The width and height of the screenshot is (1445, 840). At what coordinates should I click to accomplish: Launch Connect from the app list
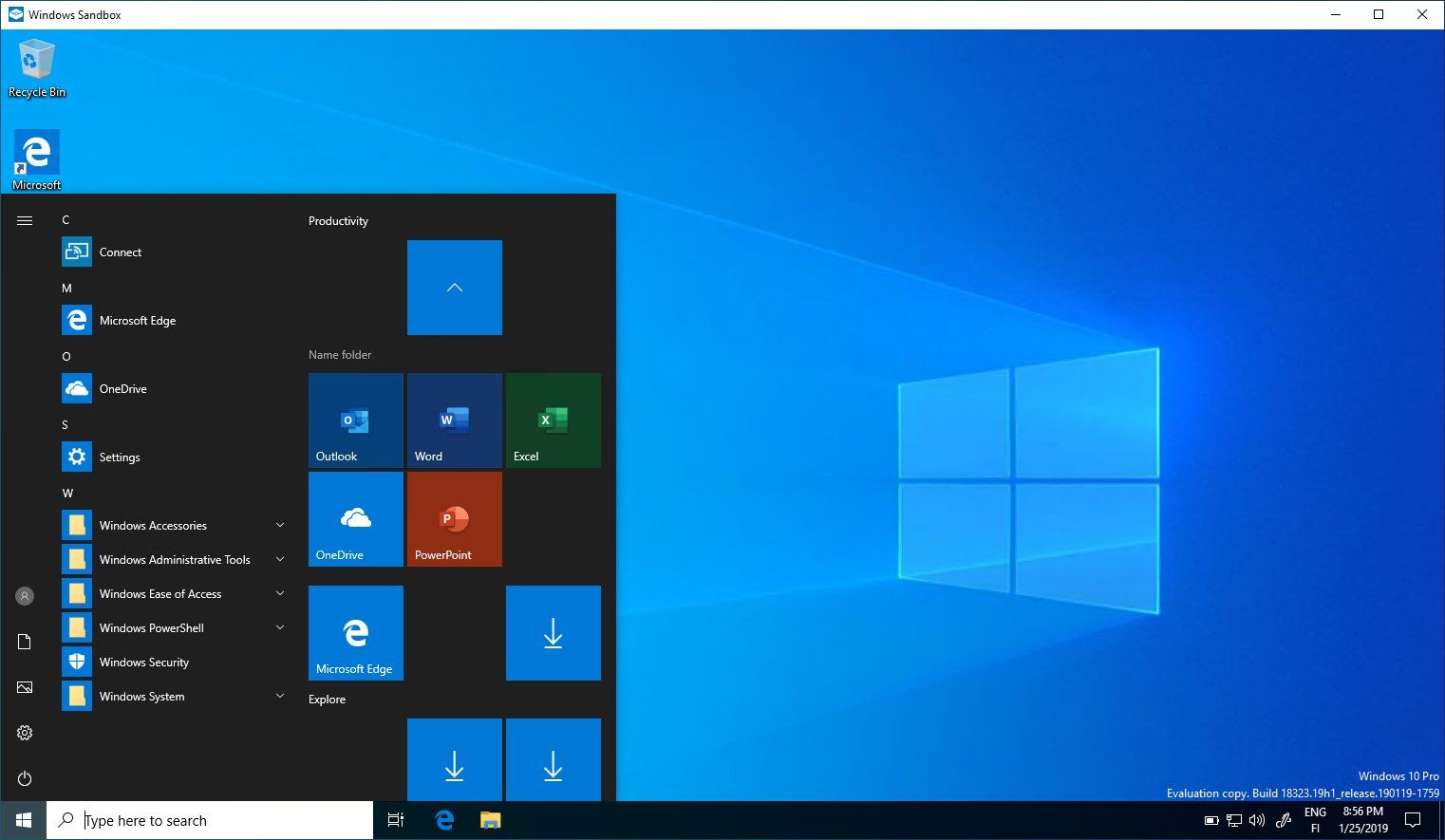(173, 252)
